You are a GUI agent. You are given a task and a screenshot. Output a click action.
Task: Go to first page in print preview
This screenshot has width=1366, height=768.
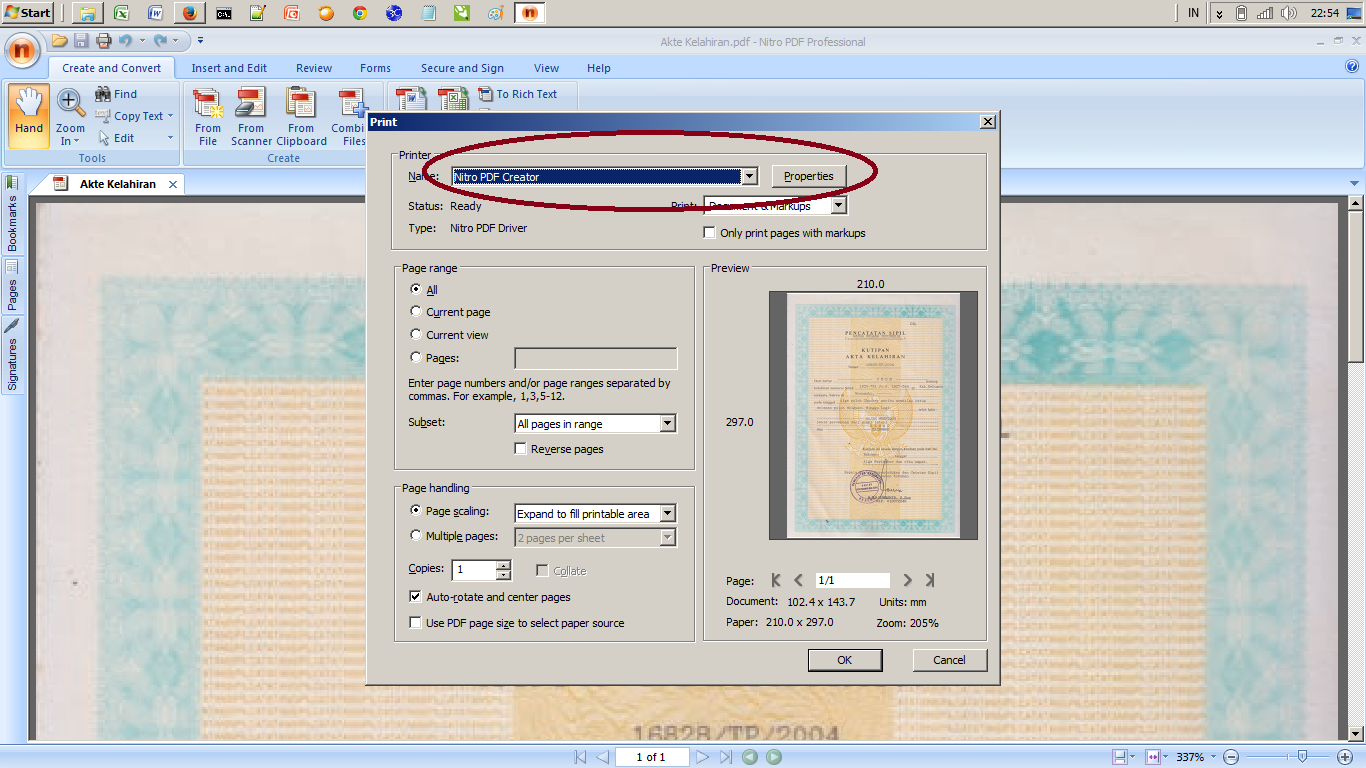(x=776, y=580)
